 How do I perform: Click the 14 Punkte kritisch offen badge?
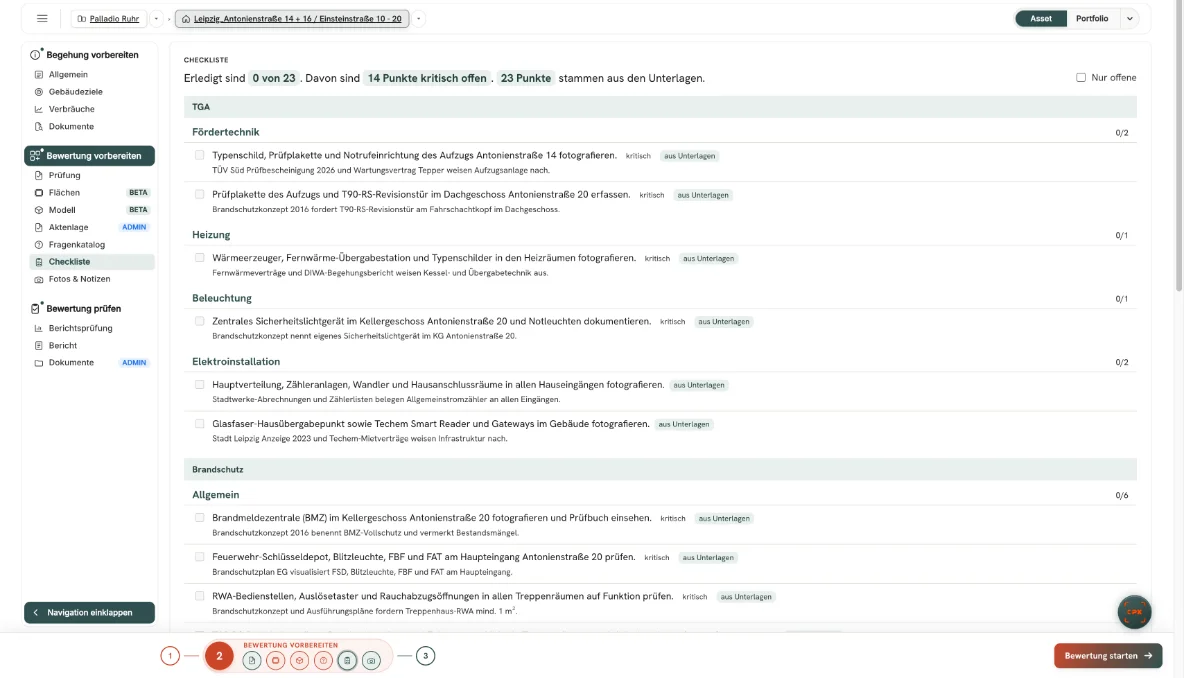(427, 79)
